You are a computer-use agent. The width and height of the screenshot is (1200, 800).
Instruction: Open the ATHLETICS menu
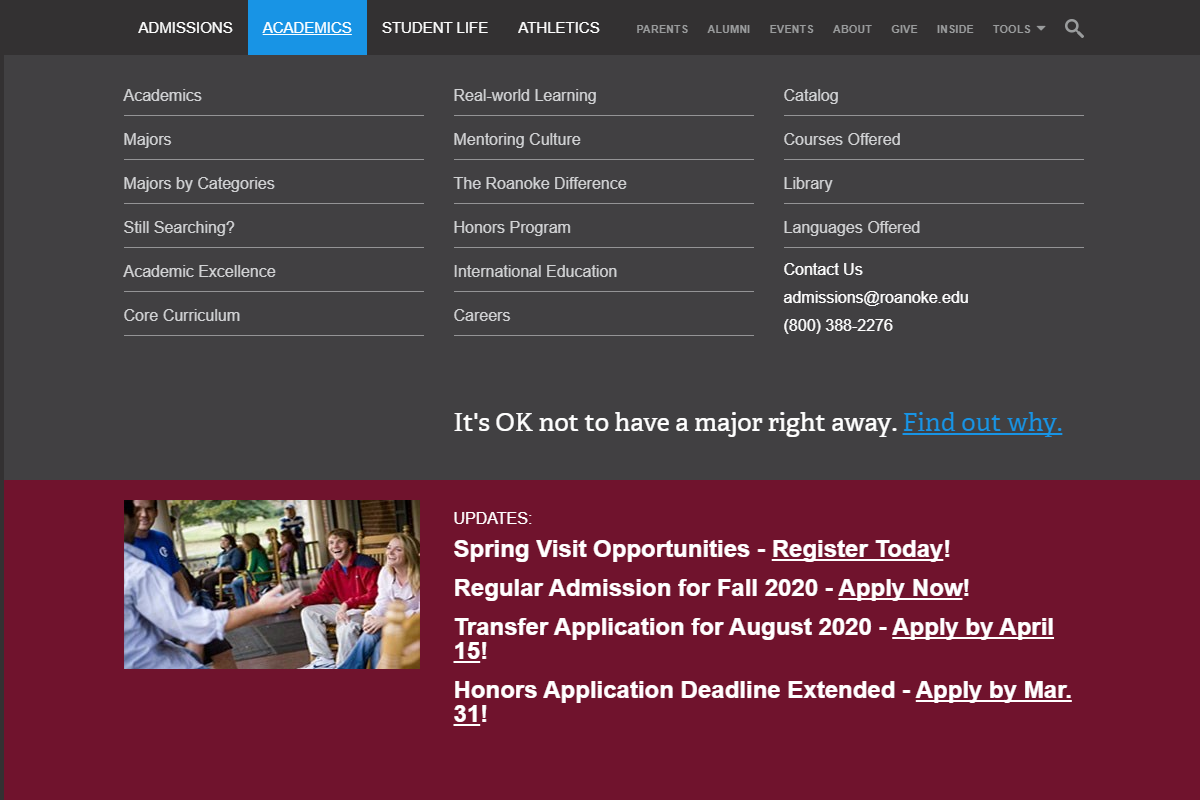[x=558, y=27]
